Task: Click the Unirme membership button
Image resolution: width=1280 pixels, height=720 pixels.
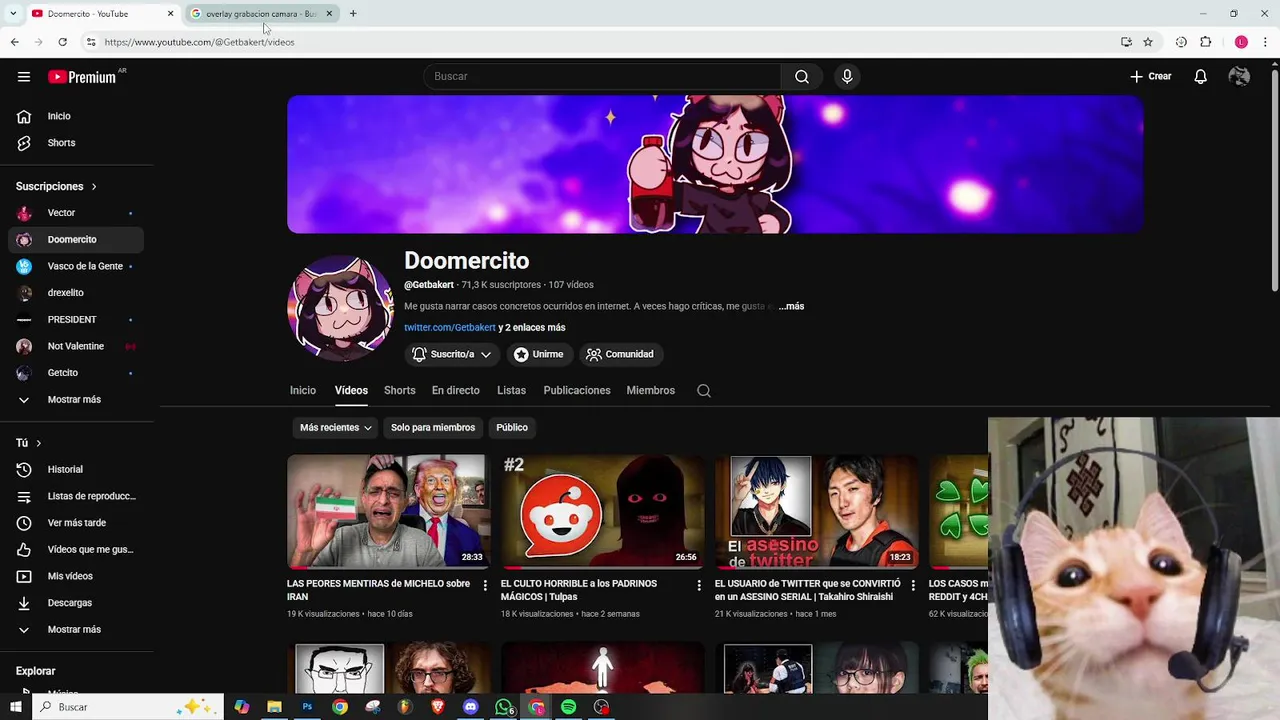Action: 538,354
